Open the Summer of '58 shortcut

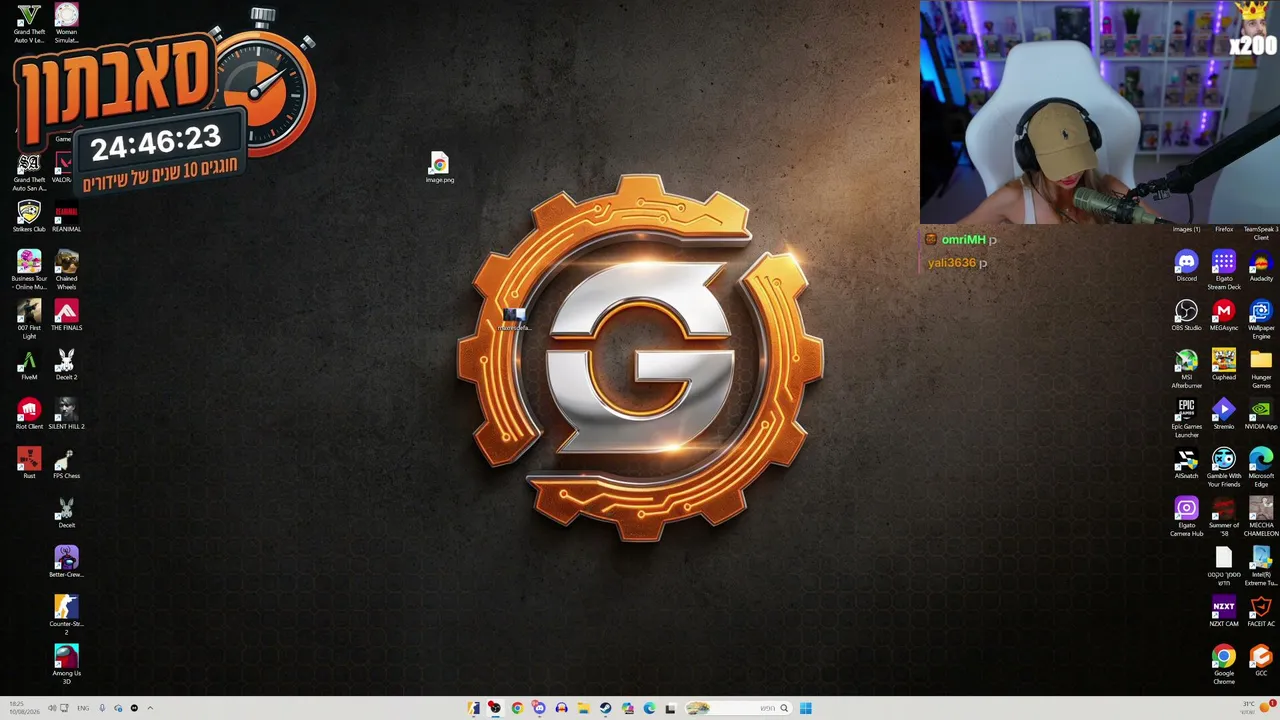tap(1224, 516)
